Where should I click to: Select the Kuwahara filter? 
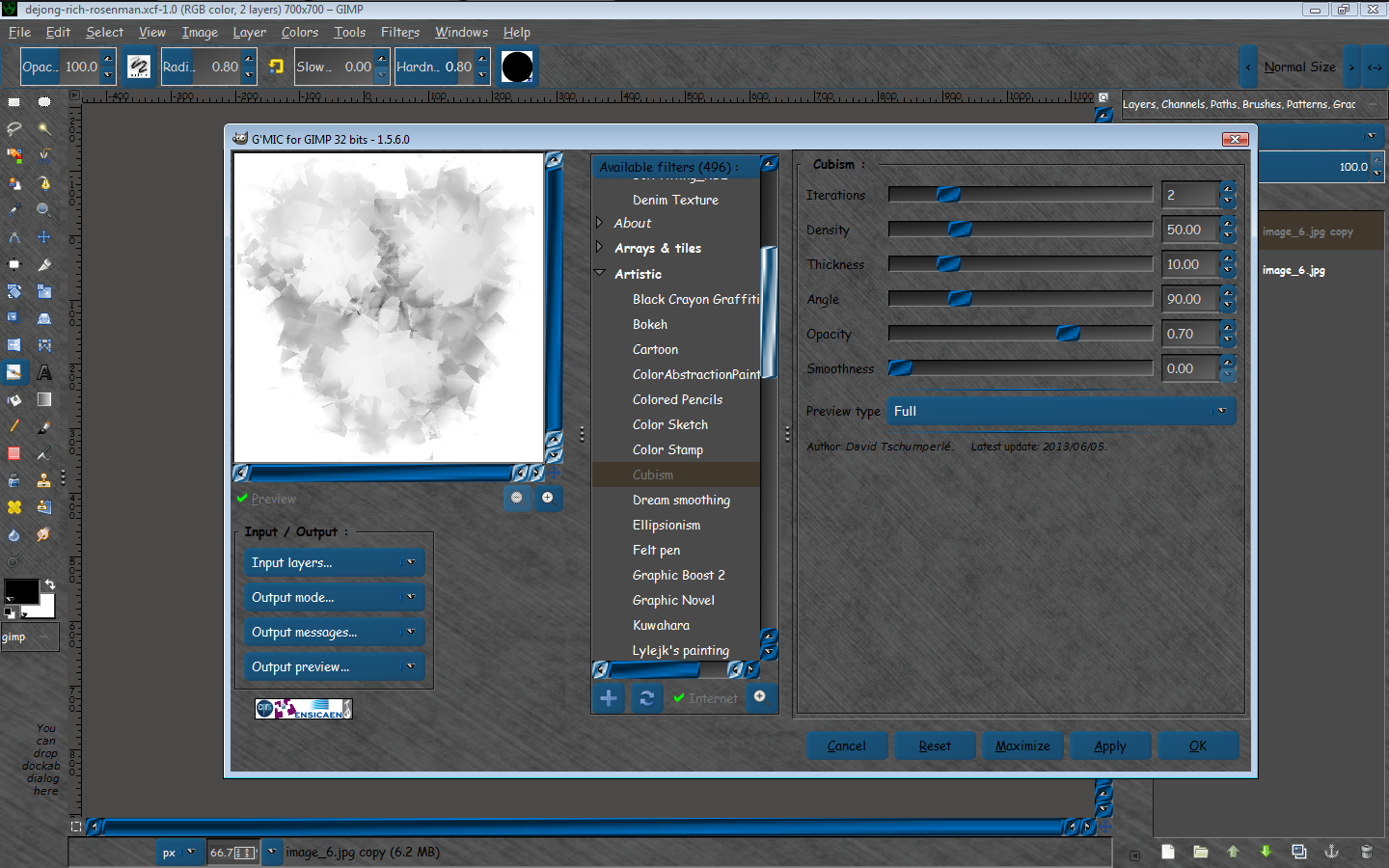pos(661,625)
